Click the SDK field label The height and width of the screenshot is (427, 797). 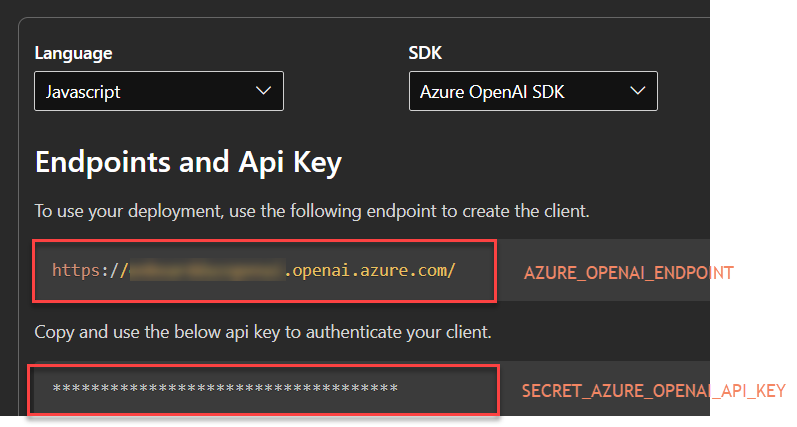(425, 53)
